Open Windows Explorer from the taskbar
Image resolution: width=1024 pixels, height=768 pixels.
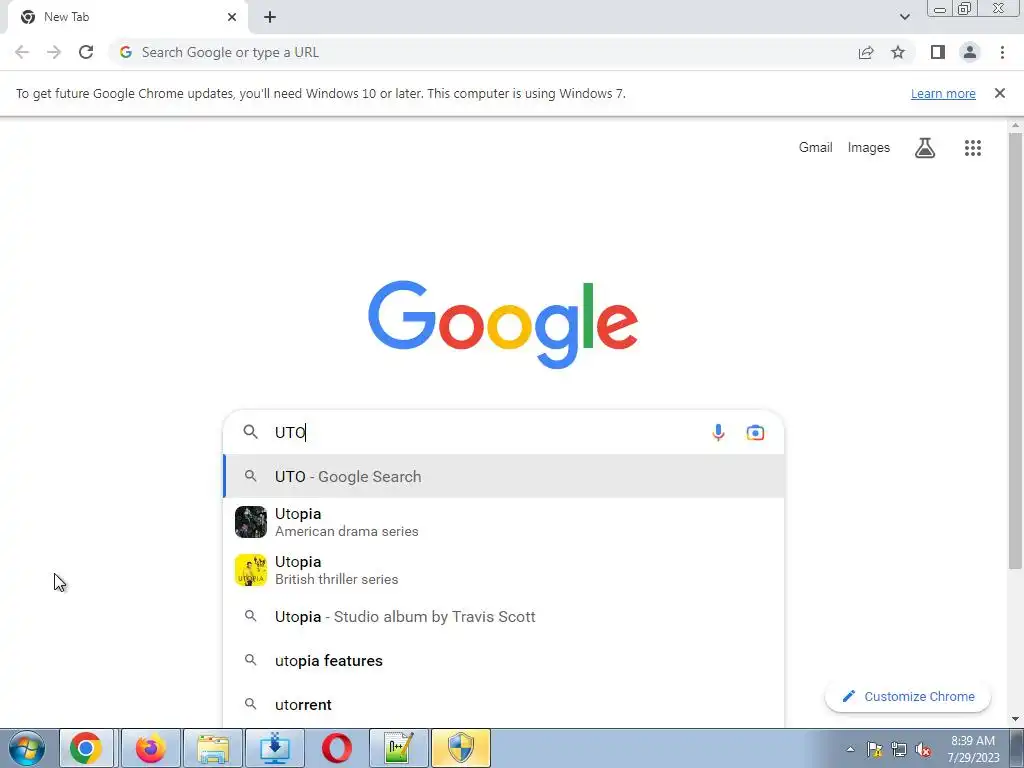pyautogui.click(x=213, y=748)
